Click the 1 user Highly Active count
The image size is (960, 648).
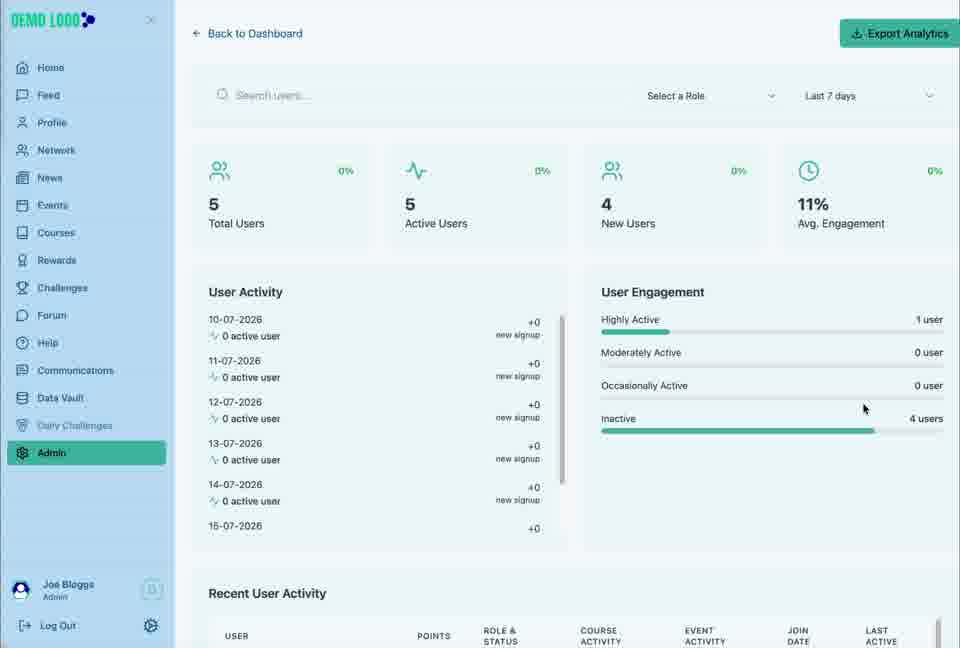[929, 320]
